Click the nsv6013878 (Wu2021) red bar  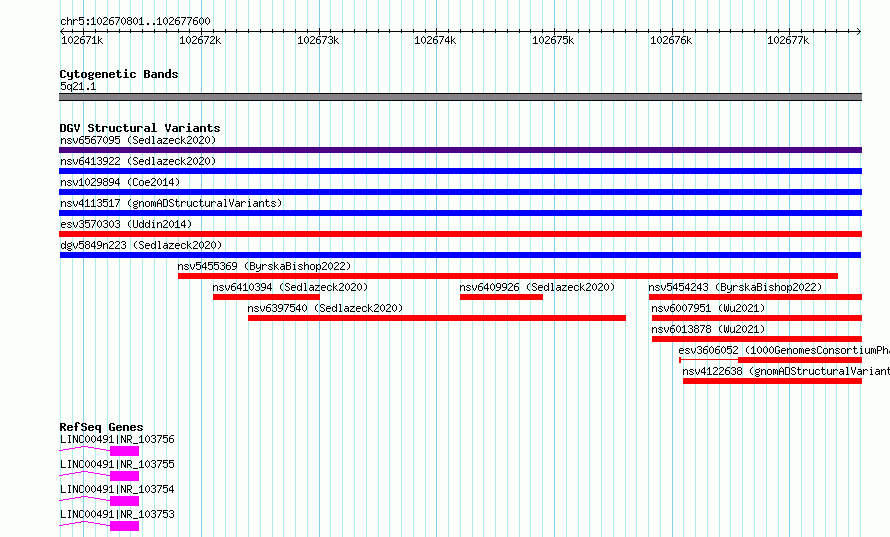coord(757,339)
